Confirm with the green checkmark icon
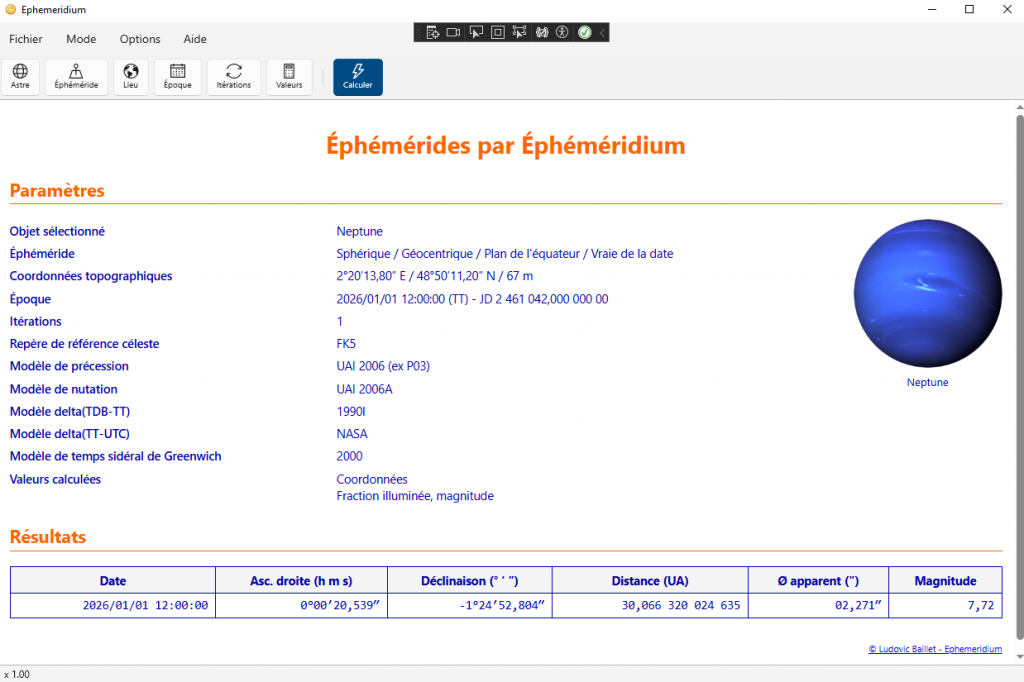The height and width of the screenshot is (682, 1024). (584, 32)
